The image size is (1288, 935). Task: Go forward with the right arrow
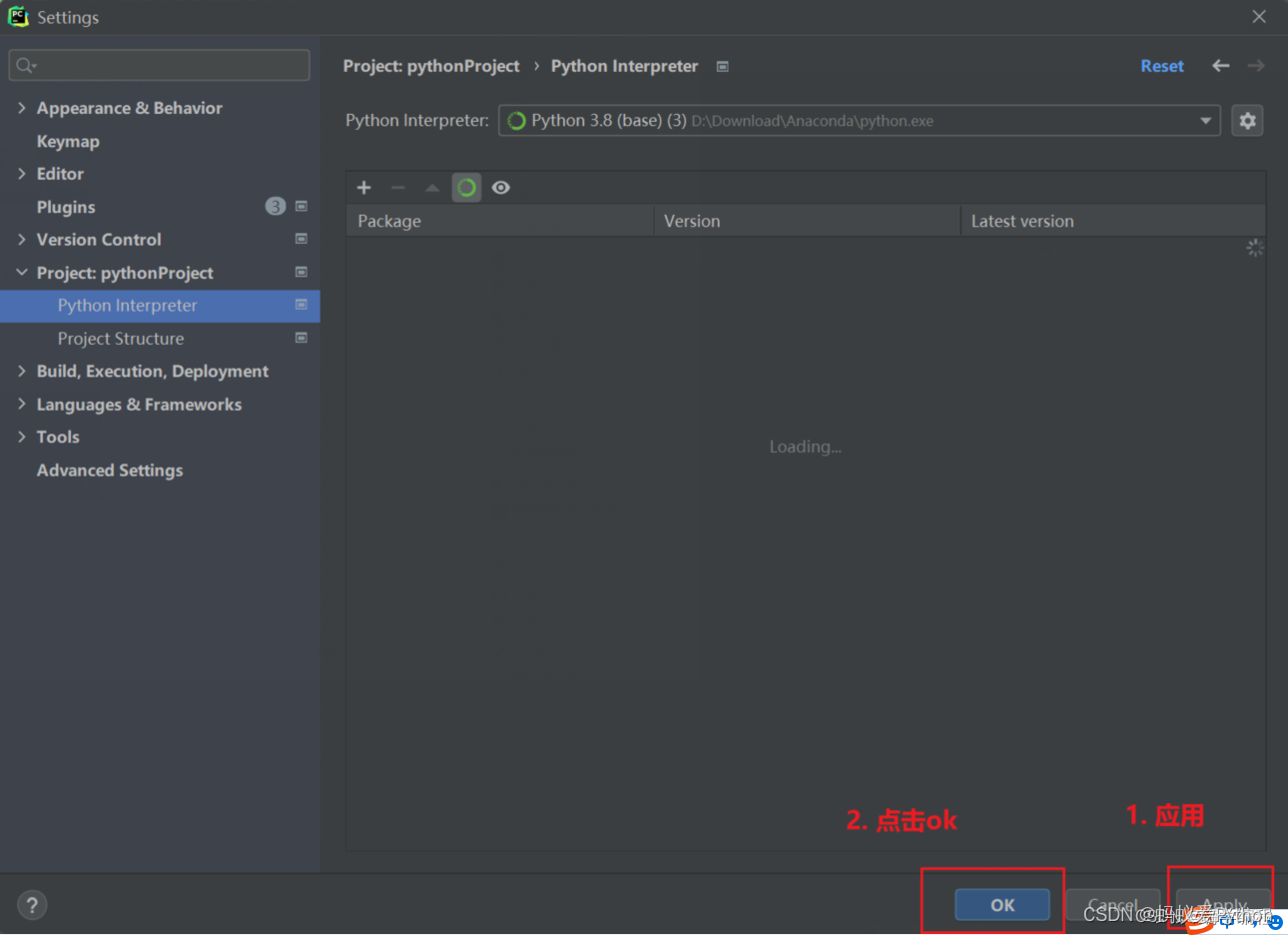[x=1256, y=66]
